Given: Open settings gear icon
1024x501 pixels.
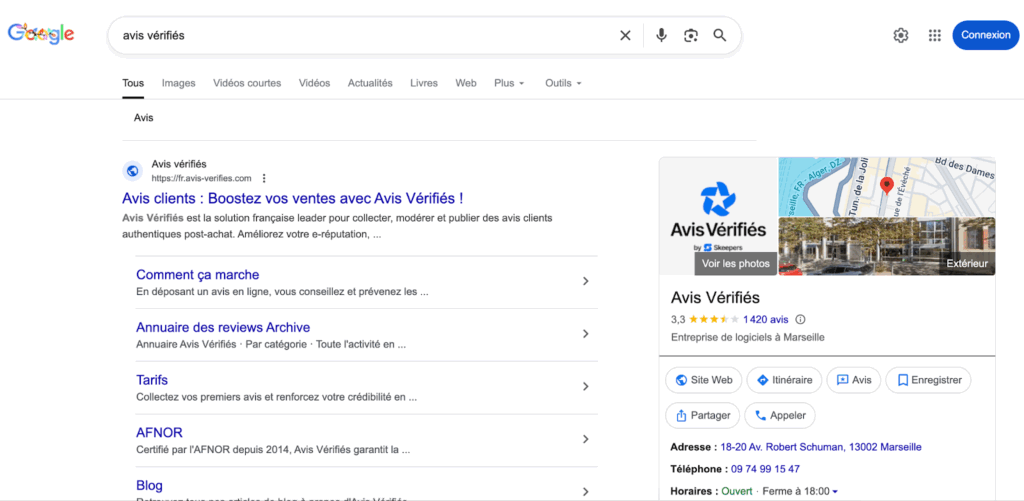Looking at the screenshot, I should click(901, 35).
